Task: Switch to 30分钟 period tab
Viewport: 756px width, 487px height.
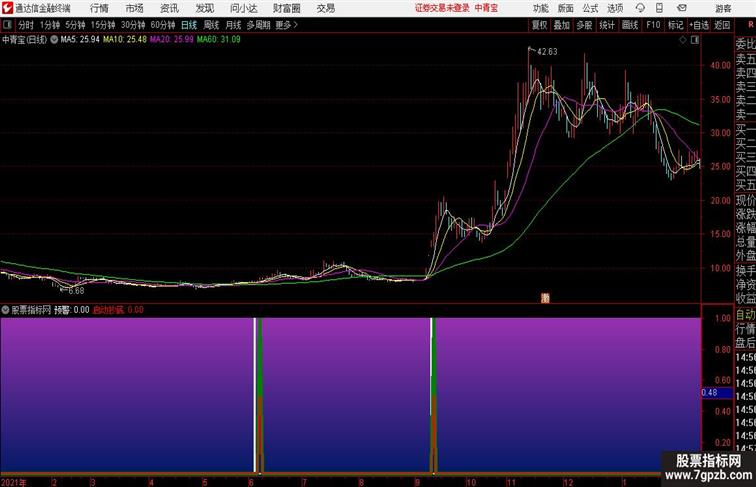Action: [x=133, y=25]
